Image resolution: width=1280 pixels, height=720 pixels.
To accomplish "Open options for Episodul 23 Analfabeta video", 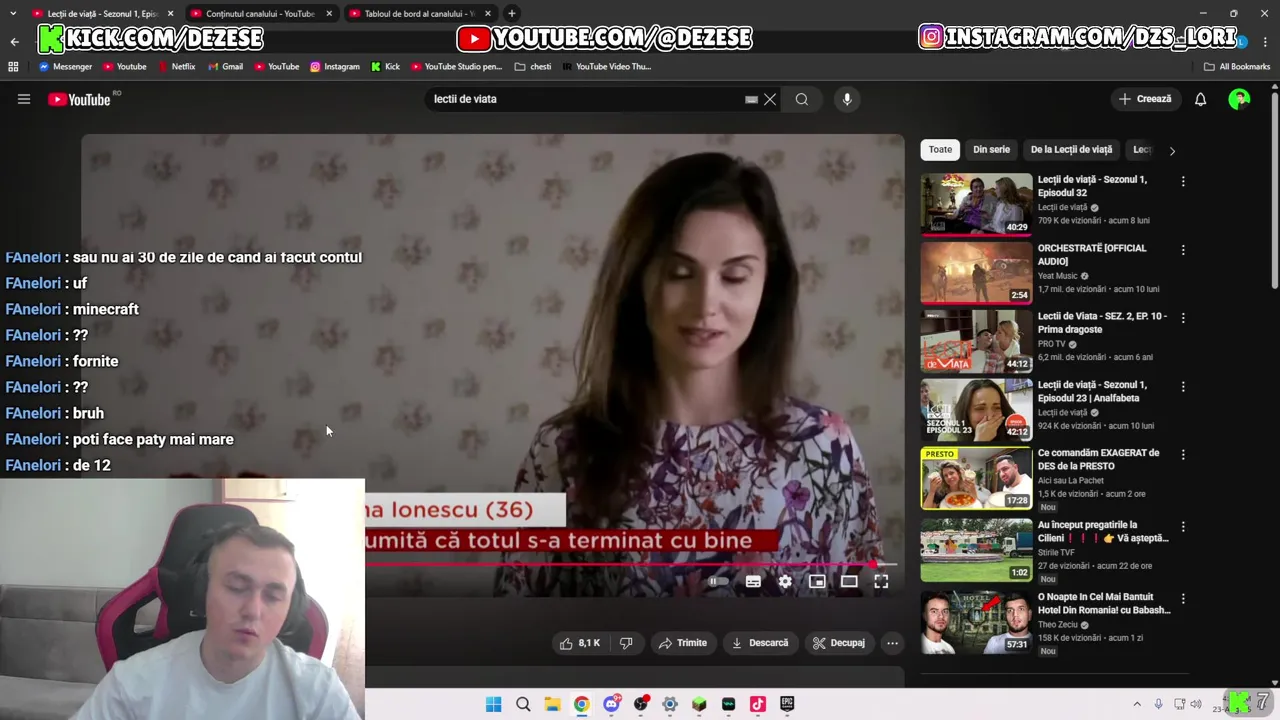I will (x=1183, y=387).
